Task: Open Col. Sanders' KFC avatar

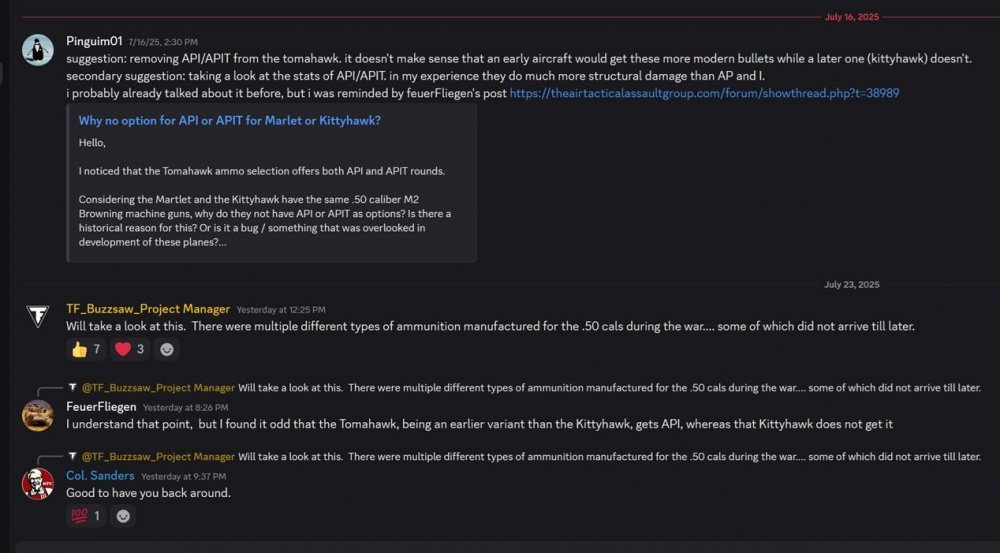Action: (x=38, y=484)
